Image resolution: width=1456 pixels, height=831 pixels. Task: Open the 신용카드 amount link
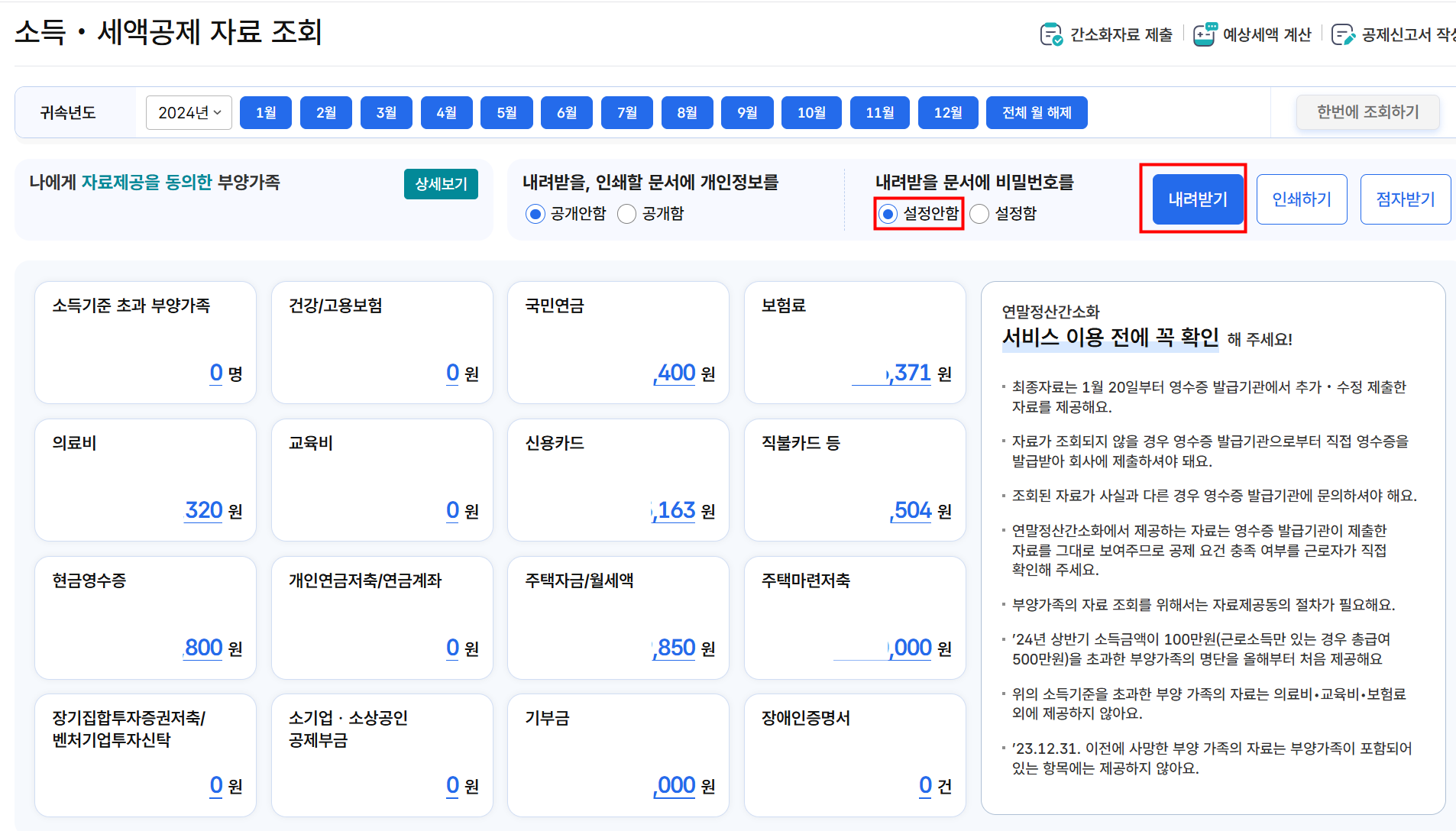tap(673, 511)
